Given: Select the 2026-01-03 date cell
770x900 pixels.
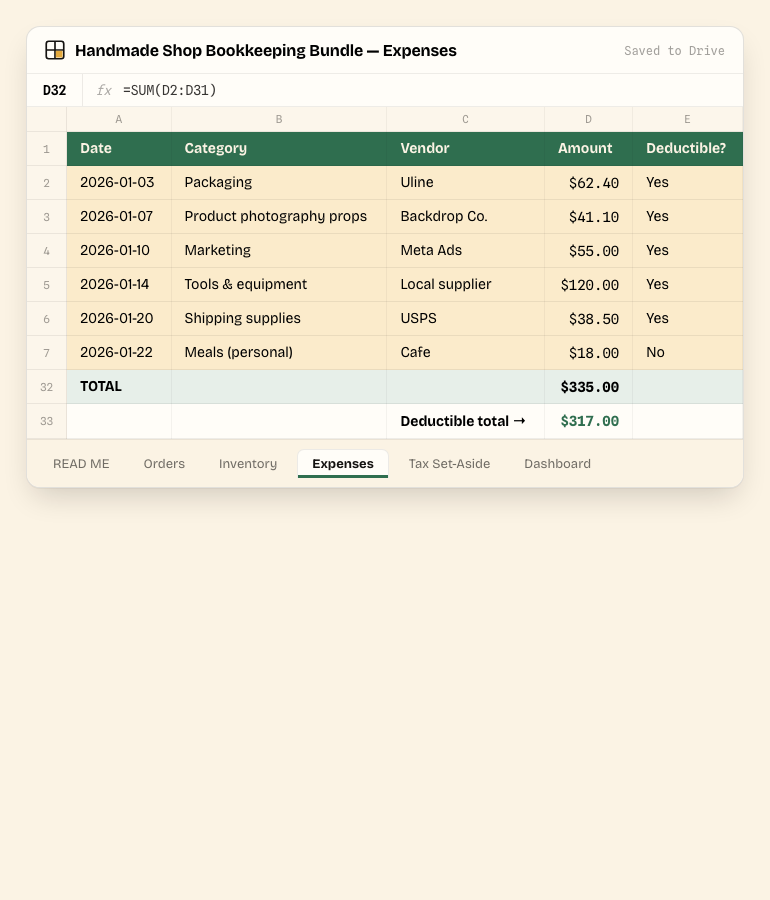Looking at the screenshot, I should pos(119,183).
